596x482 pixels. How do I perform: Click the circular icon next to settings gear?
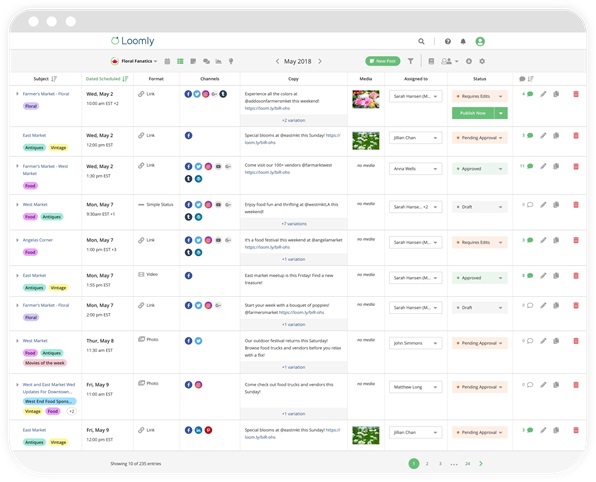[469, 61]
